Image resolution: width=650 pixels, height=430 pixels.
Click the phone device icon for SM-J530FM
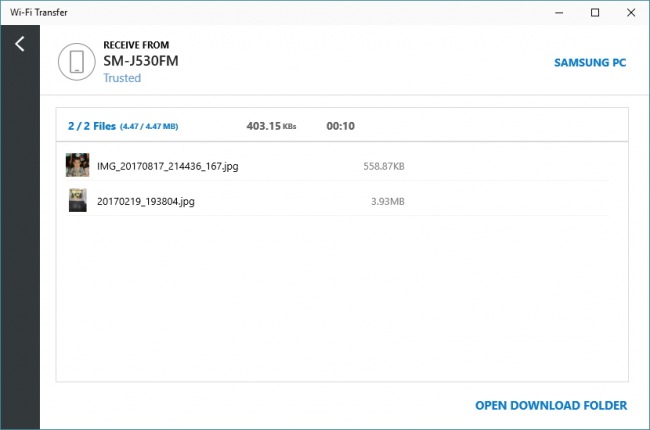click(77, 62)
